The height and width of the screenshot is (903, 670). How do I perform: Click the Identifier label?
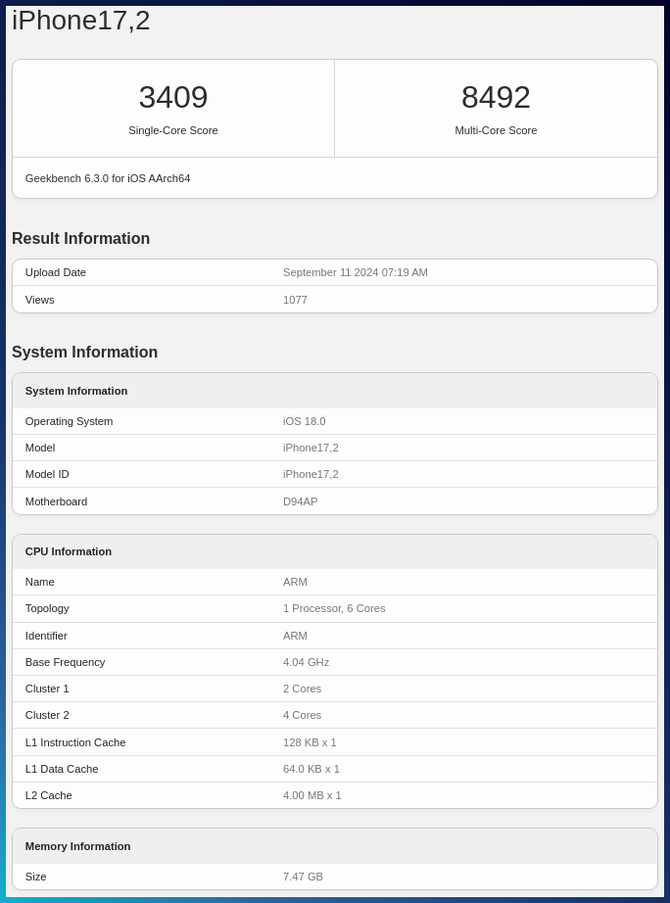[46, 636]
